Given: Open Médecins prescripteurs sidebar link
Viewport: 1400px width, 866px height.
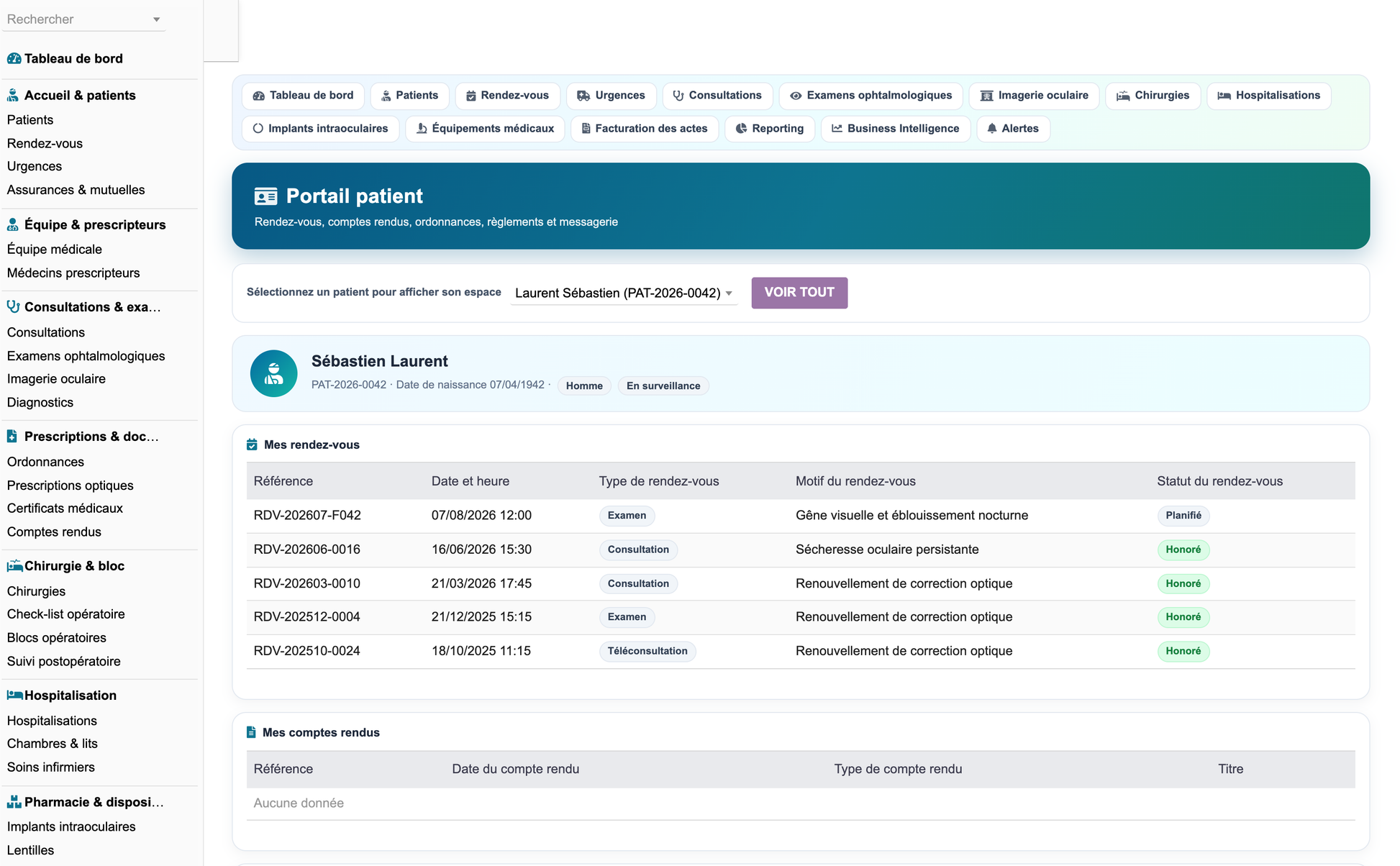Looking at the screenshot, I should click(73, 273).
